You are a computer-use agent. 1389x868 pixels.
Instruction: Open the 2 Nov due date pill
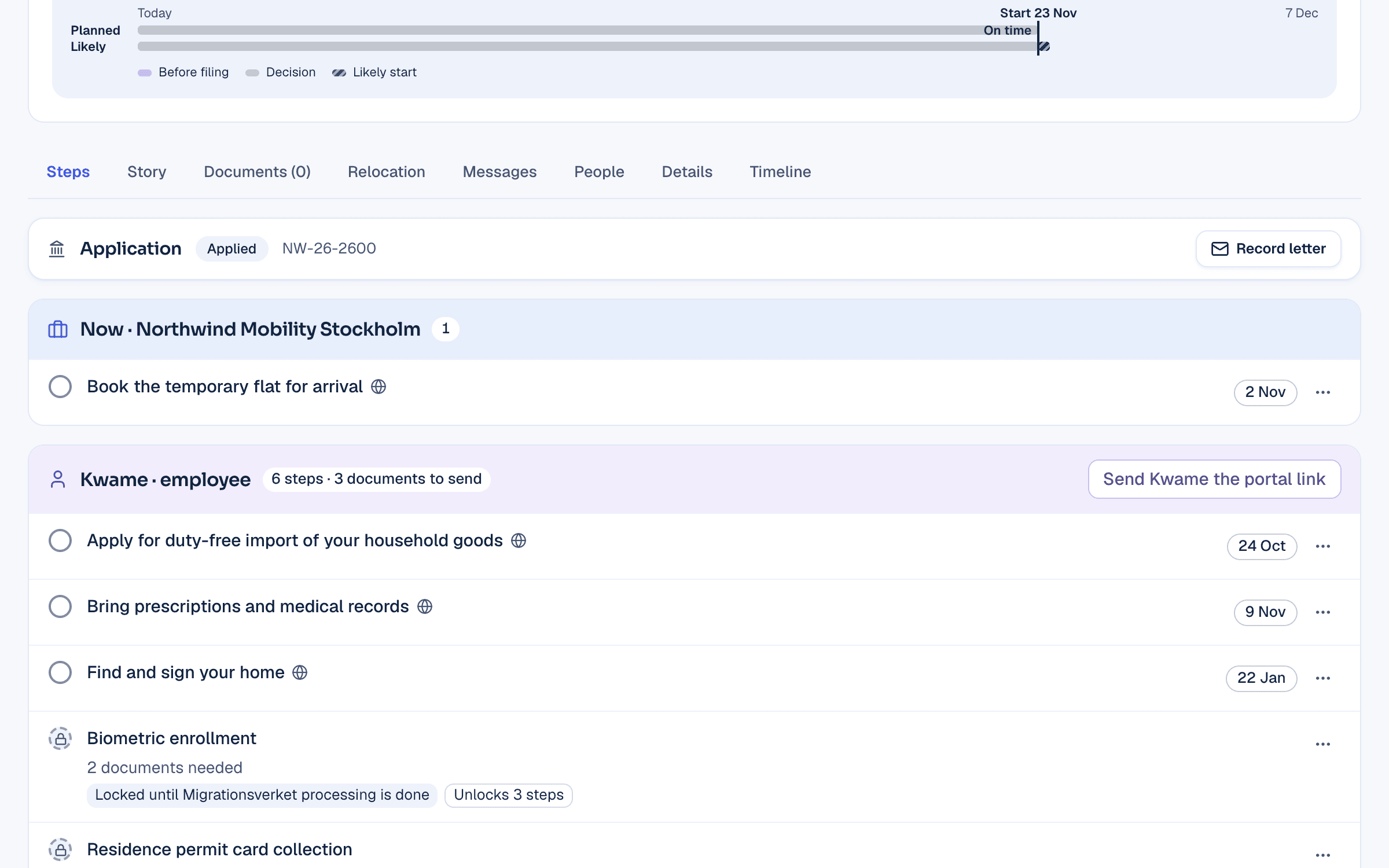[1265, 392]
